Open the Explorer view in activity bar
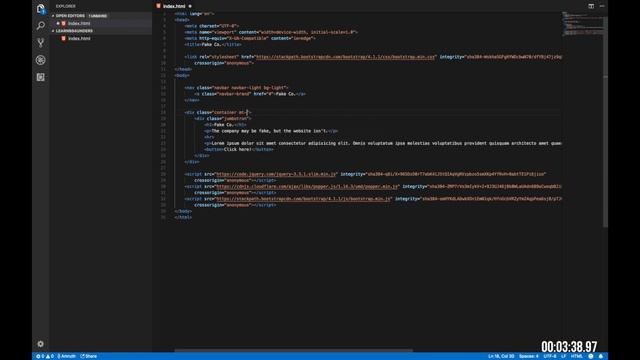 point(40,9)
